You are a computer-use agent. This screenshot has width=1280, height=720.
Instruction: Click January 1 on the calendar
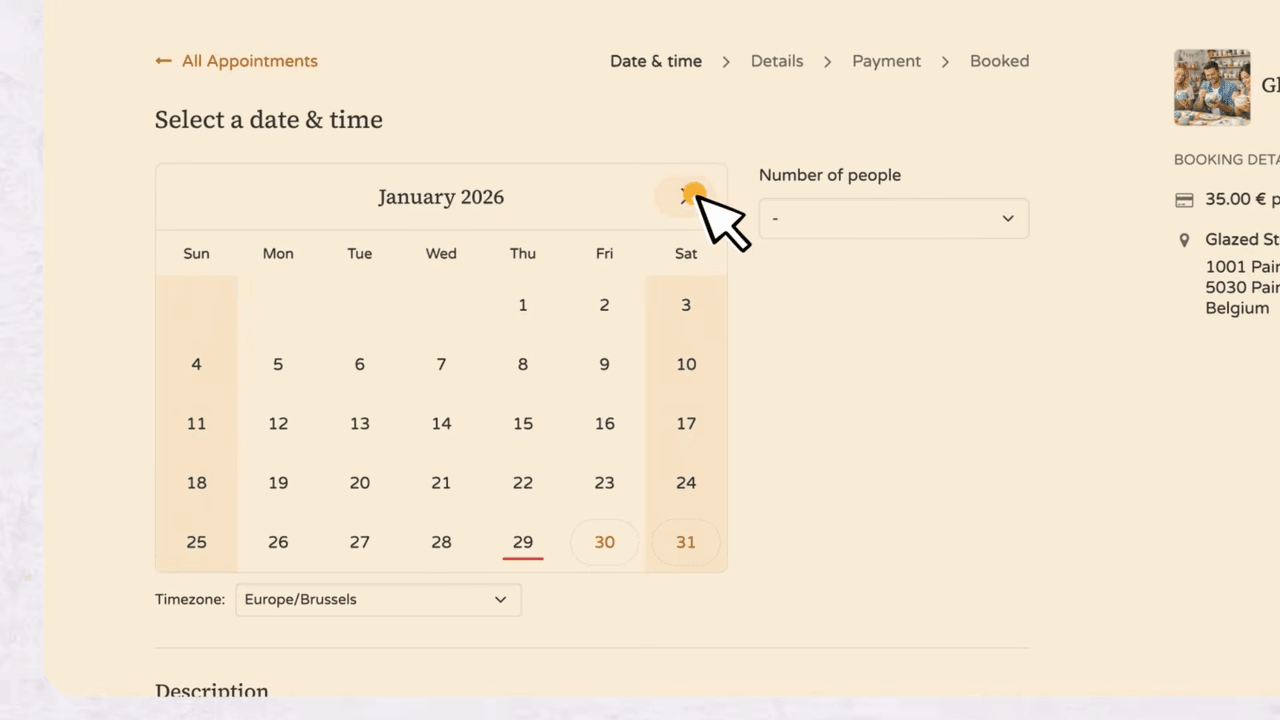pyautogui.click(x=523, y=305)
